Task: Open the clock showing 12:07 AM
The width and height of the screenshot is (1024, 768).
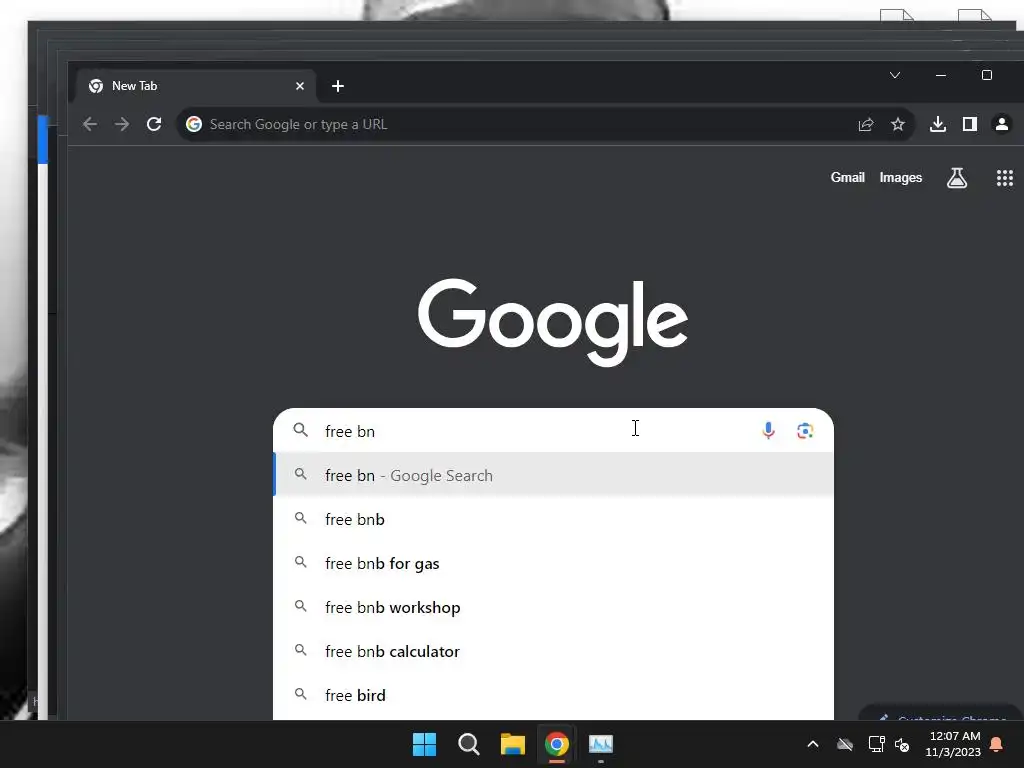Action: click(953, 744)
